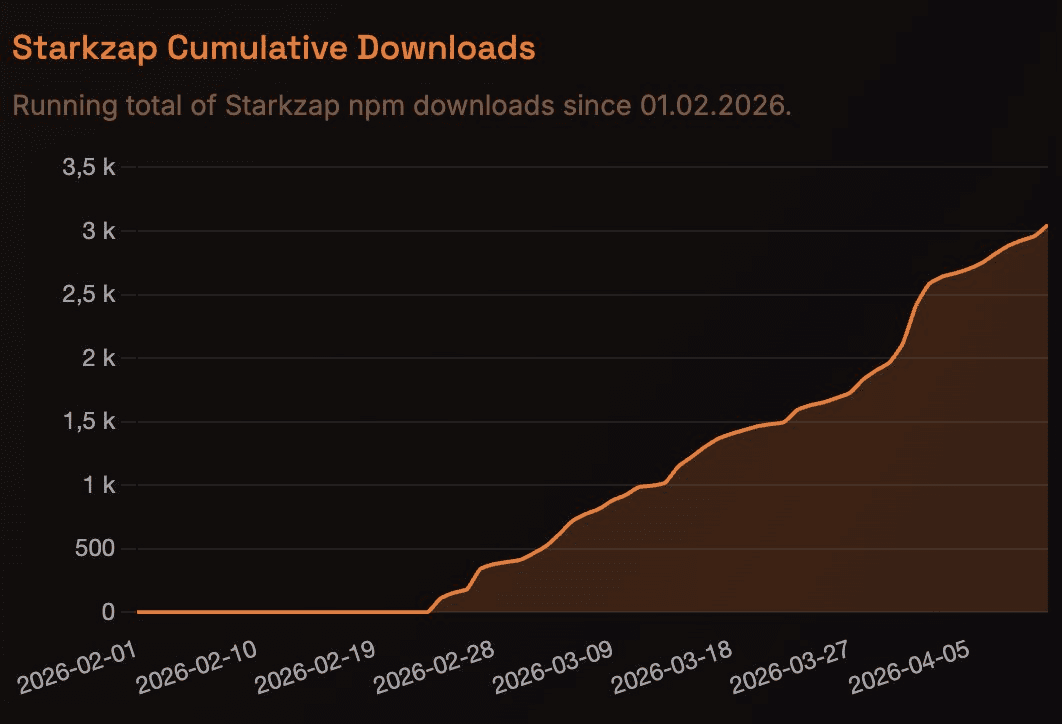This screenshot has width=1062, height=724.
Task: Click the 2 k axis label
Action: [98, 358]
